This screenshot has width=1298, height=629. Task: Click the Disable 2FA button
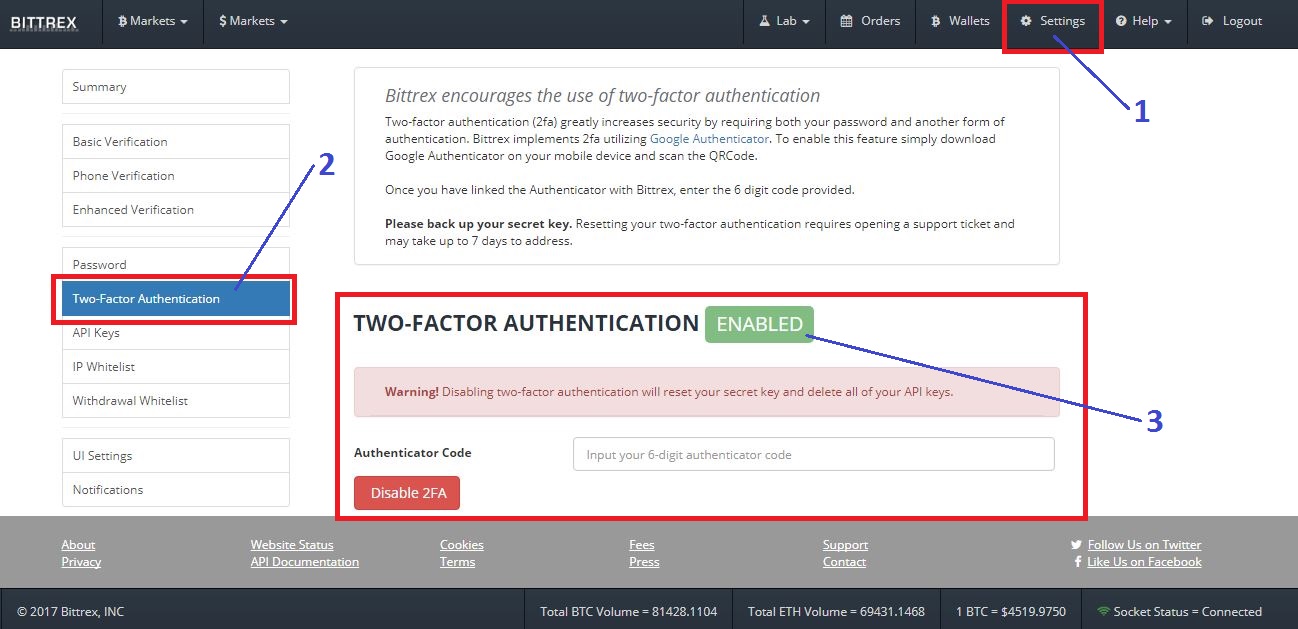tap(407, 493)
